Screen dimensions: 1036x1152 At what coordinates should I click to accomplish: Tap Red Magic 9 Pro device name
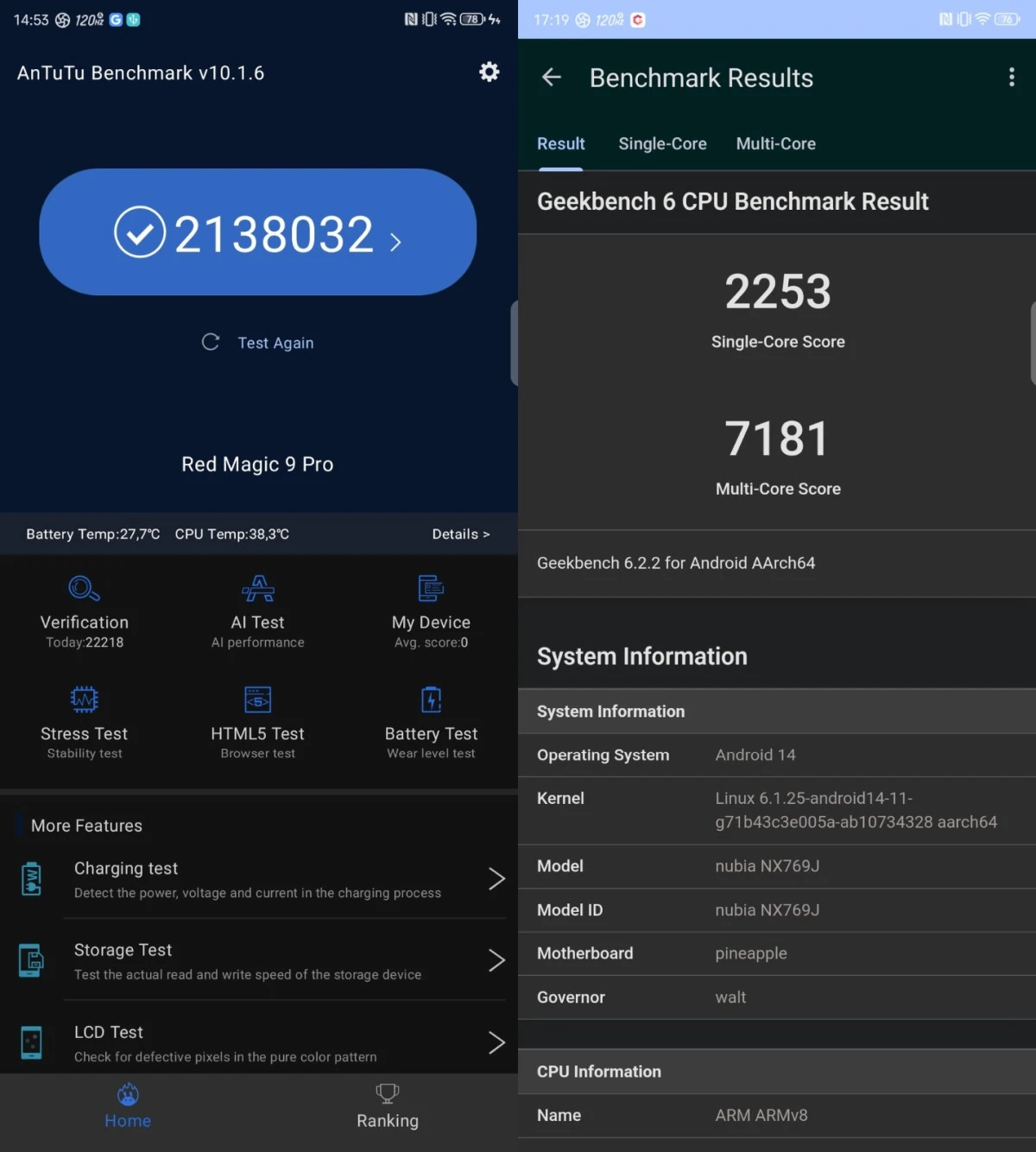(x=257, y=465)
